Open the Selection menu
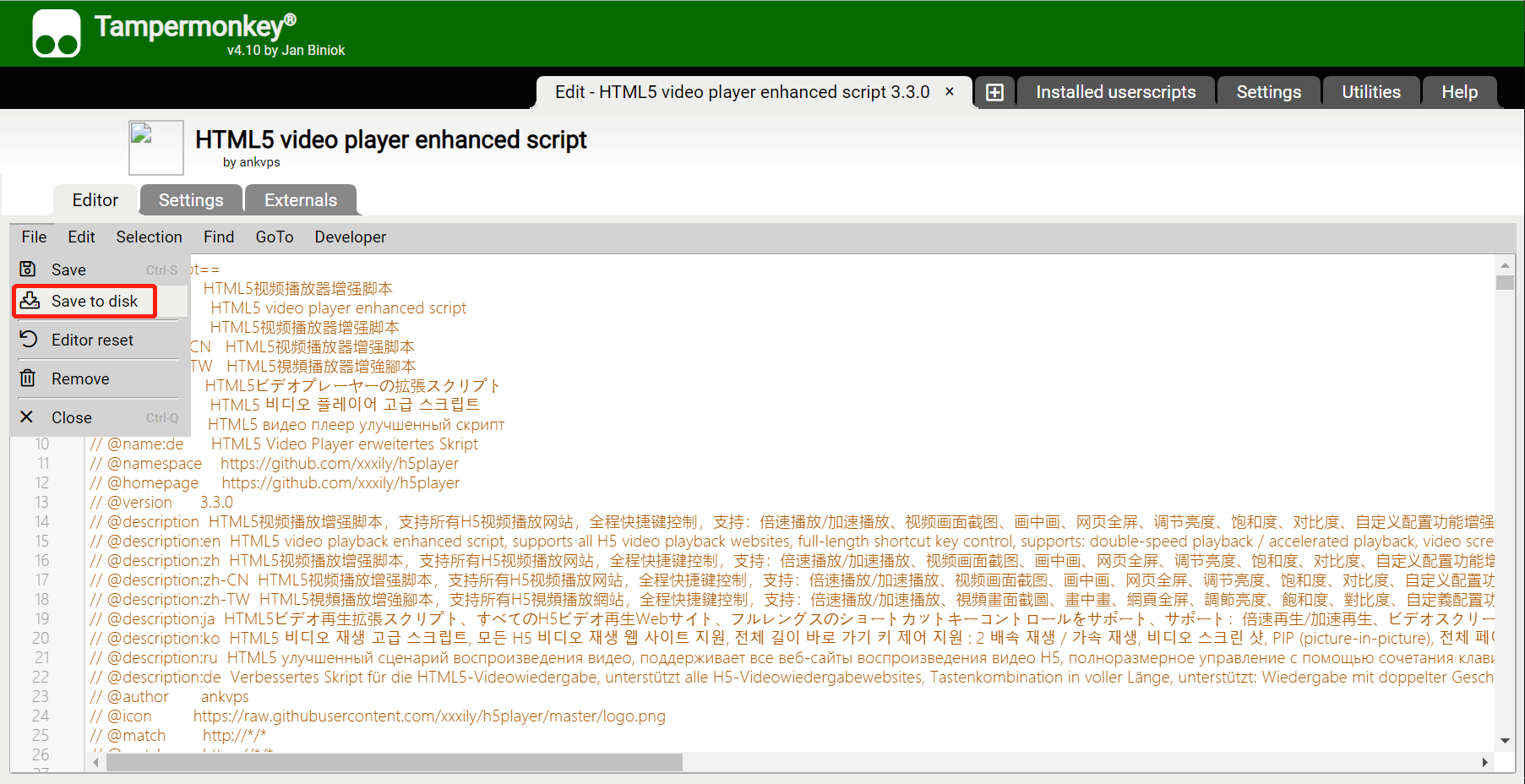The image size is (1525, 784). [149, 237]
